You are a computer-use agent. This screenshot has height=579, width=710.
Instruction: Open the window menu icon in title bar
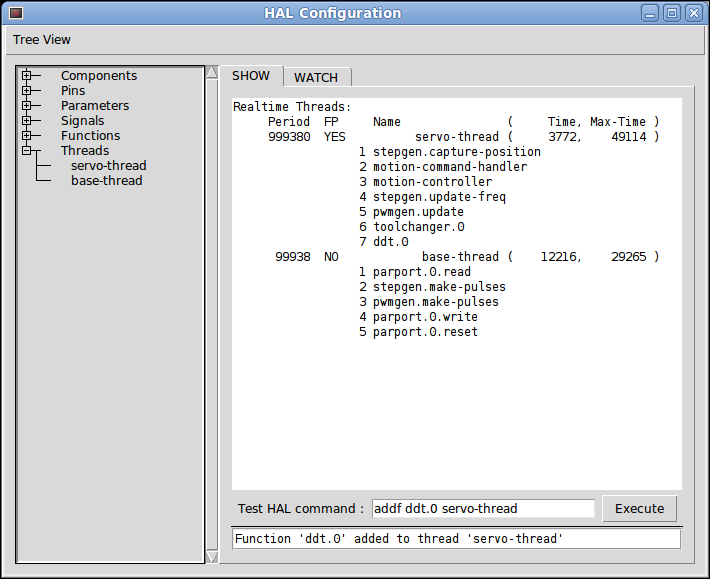[16, 13]
